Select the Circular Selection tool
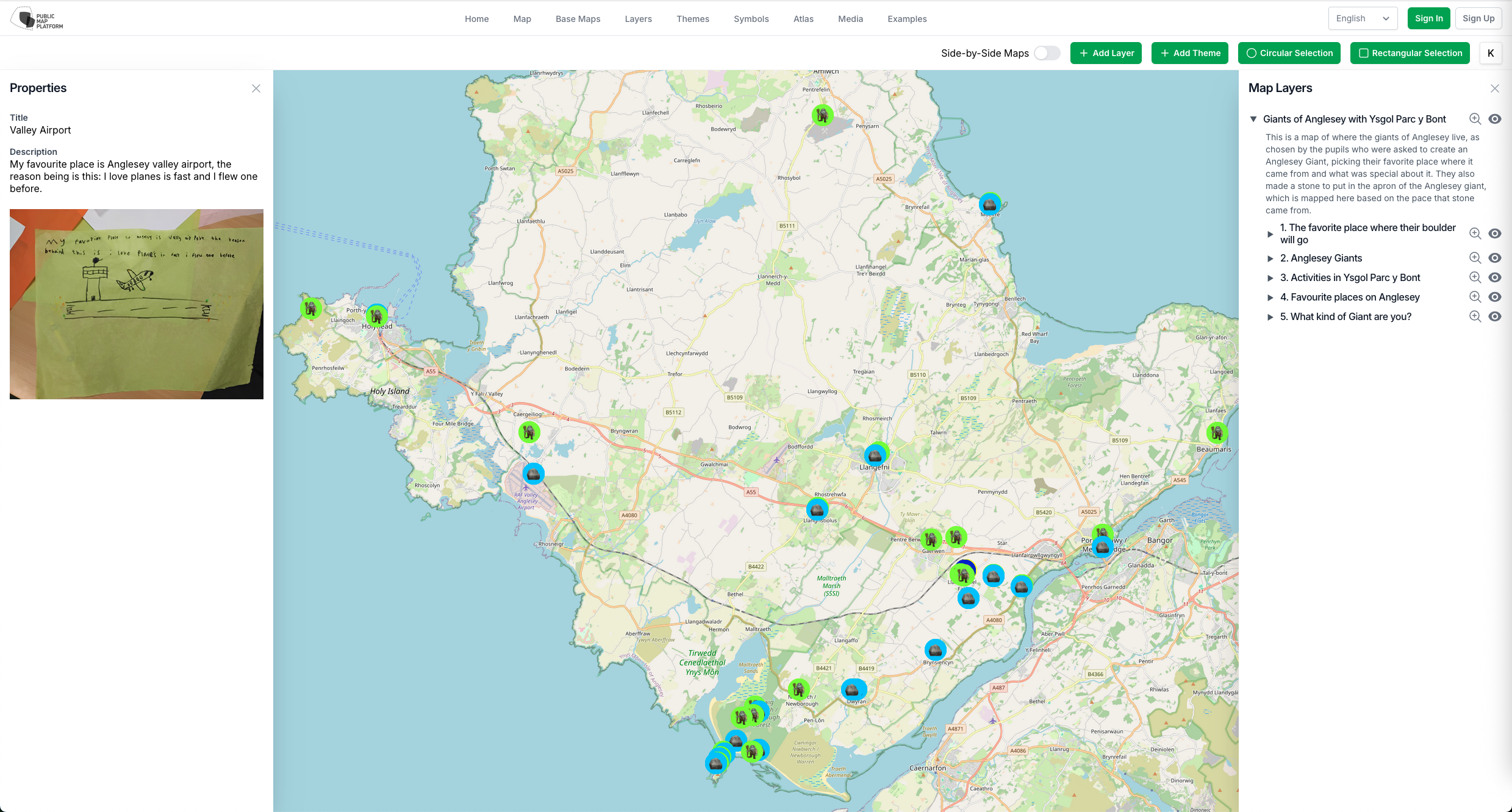Image resolution: width=1512 pixels, height=812 pixels. point(1289,53)
